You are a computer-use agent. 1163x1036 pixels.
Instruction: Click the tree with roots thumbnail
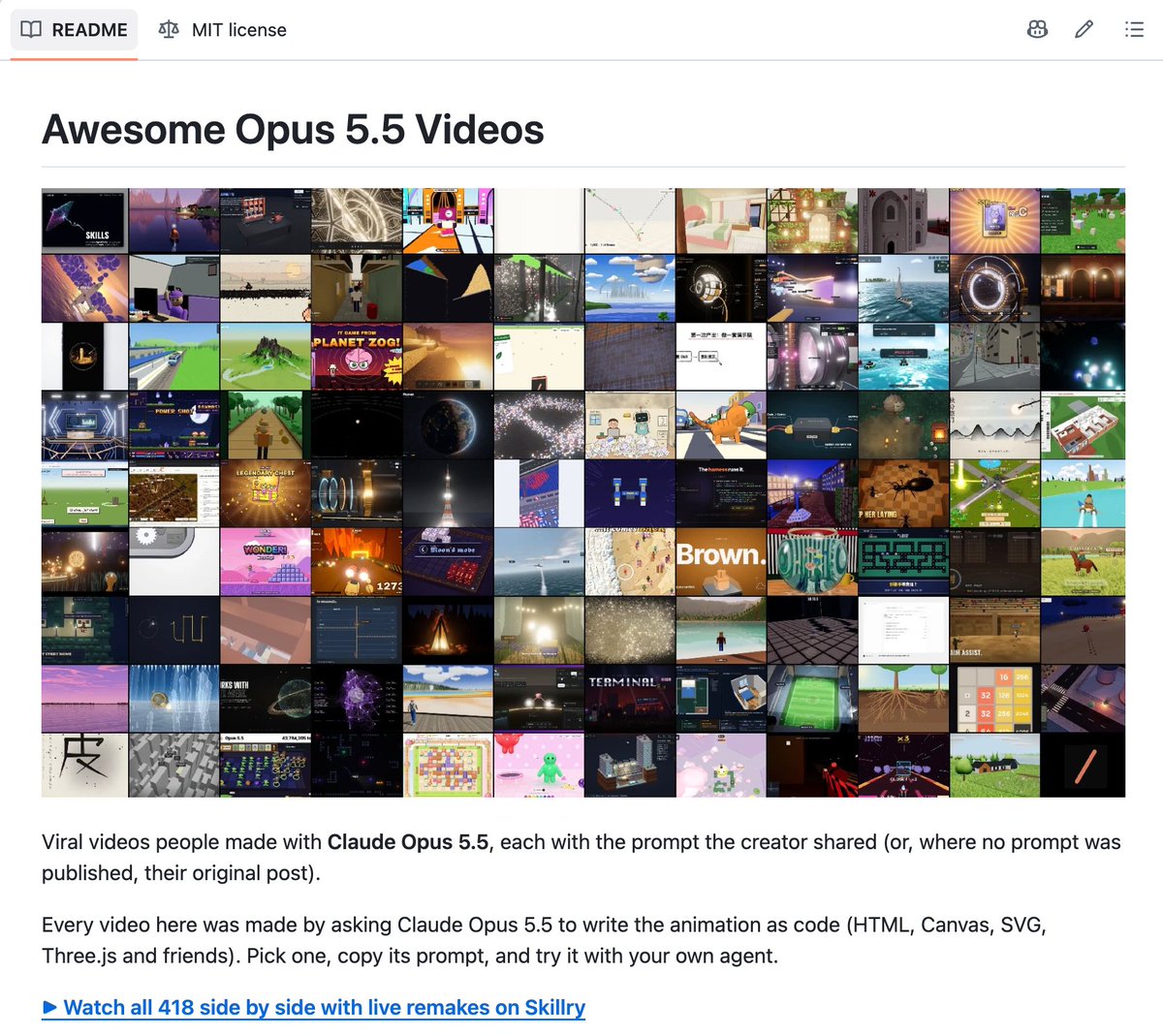[x=903, y=698]
